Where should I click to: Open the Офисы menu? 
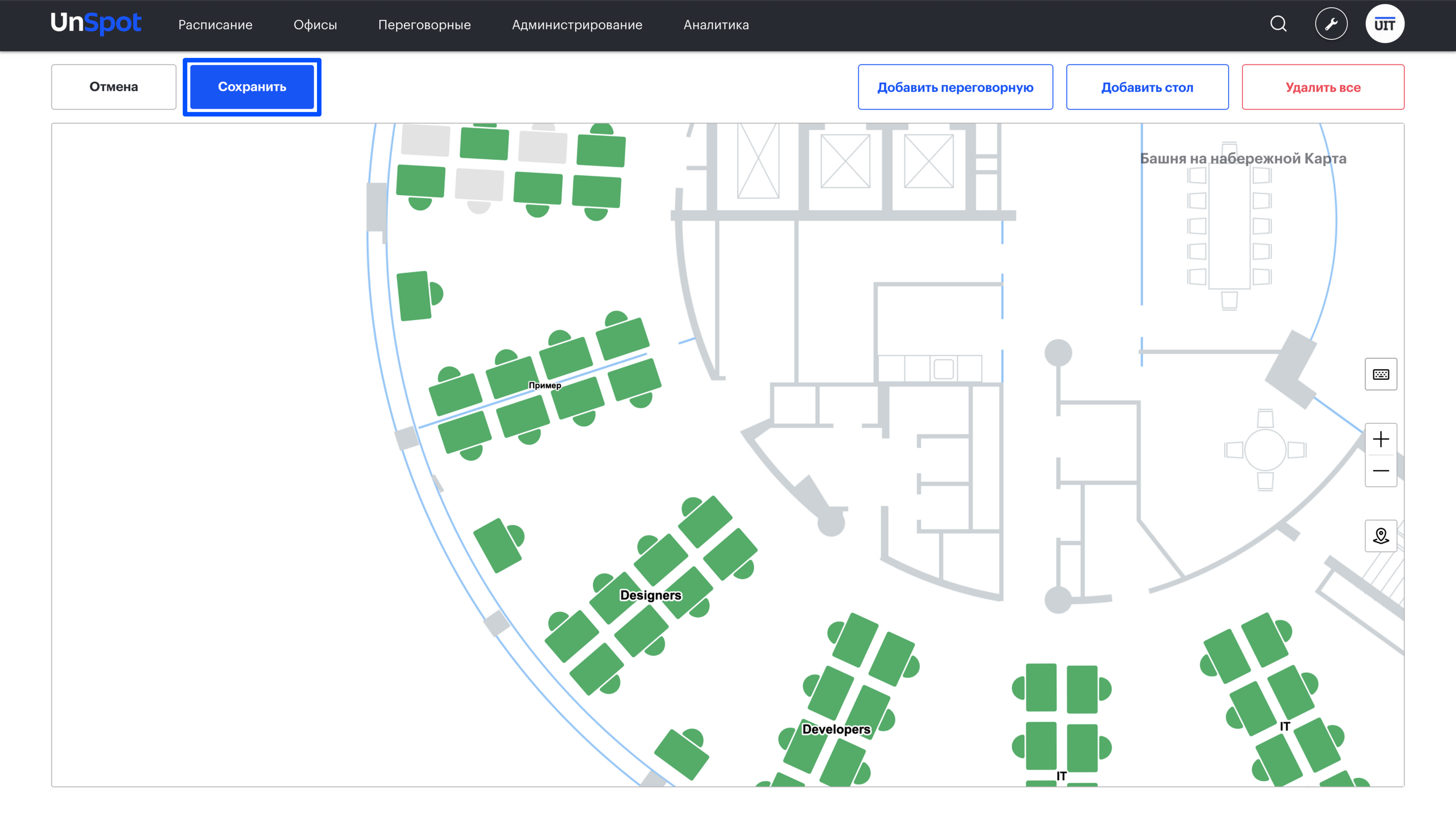pos(315,25)
